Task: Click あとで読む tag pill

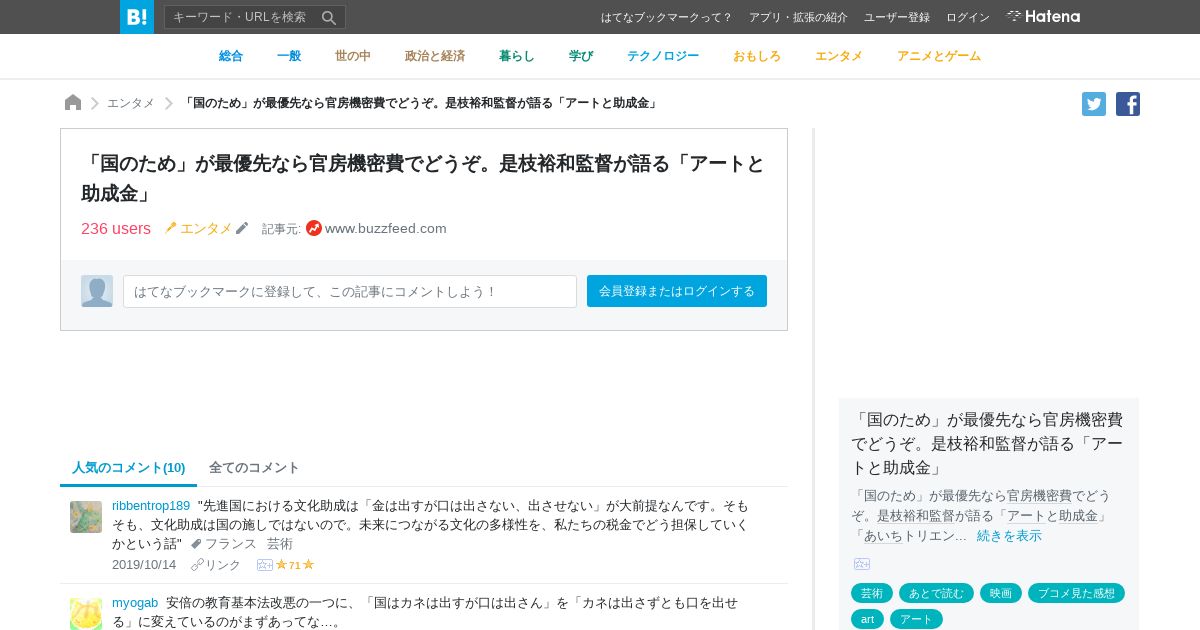Action: 936,593
